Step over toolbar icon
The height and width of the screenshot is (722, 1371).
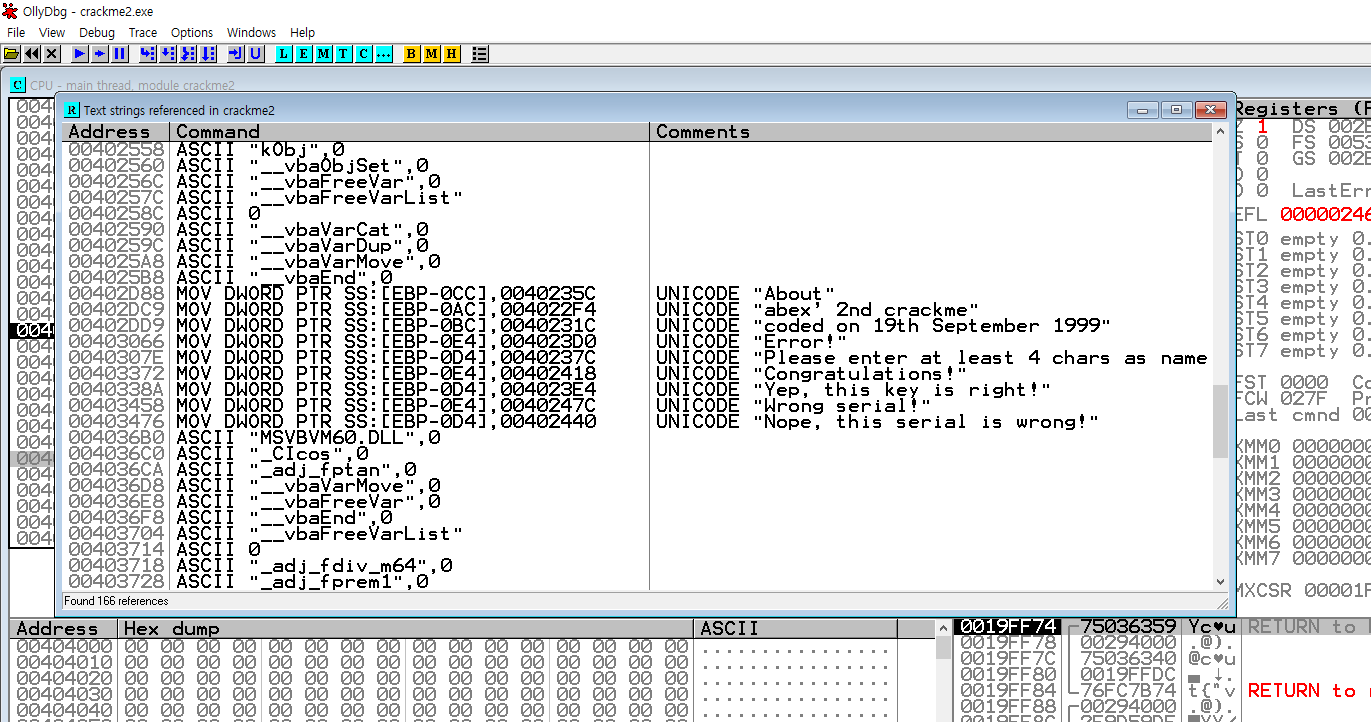coord(168,53)
